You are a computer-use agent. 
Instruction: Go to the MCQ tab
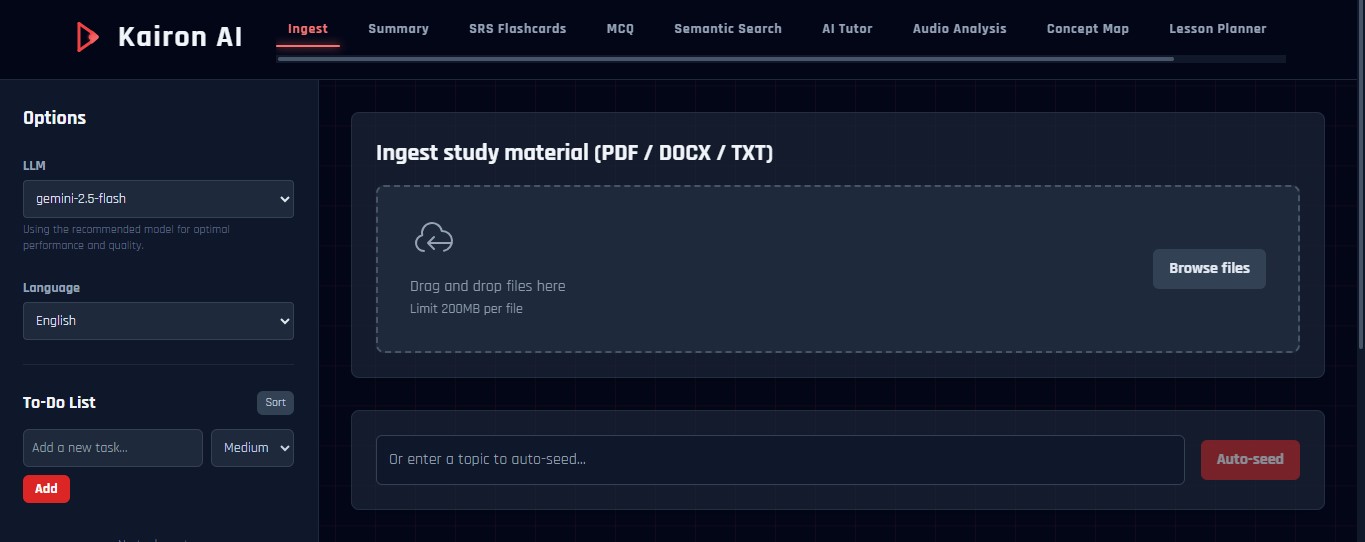620,29
